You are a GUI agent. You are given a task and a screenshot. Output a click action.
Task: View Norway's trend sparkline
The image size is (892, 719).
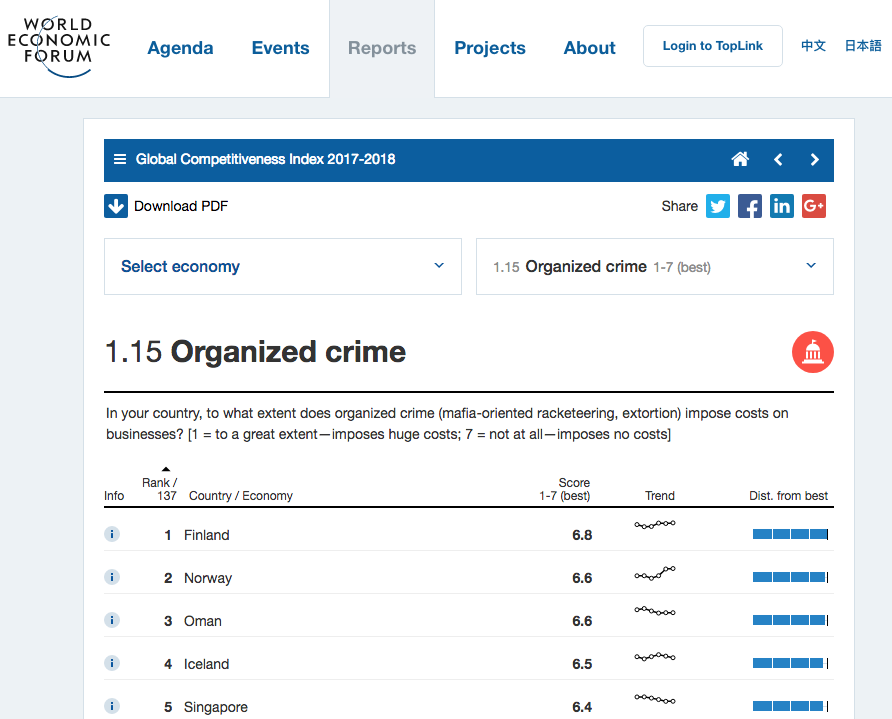tap(655, 573)
